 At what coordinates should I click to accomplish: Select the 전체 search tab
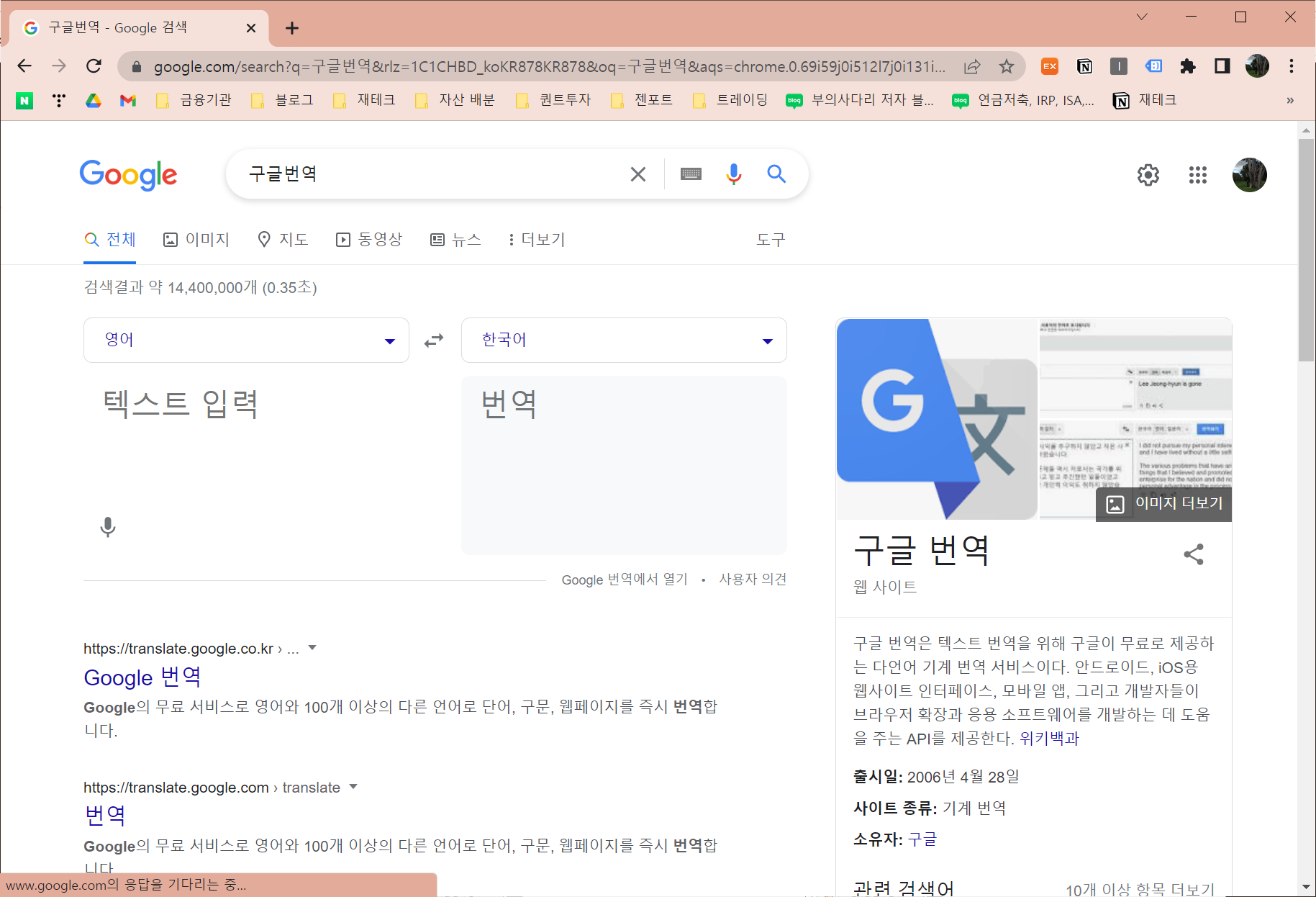(x=110, y=240)
